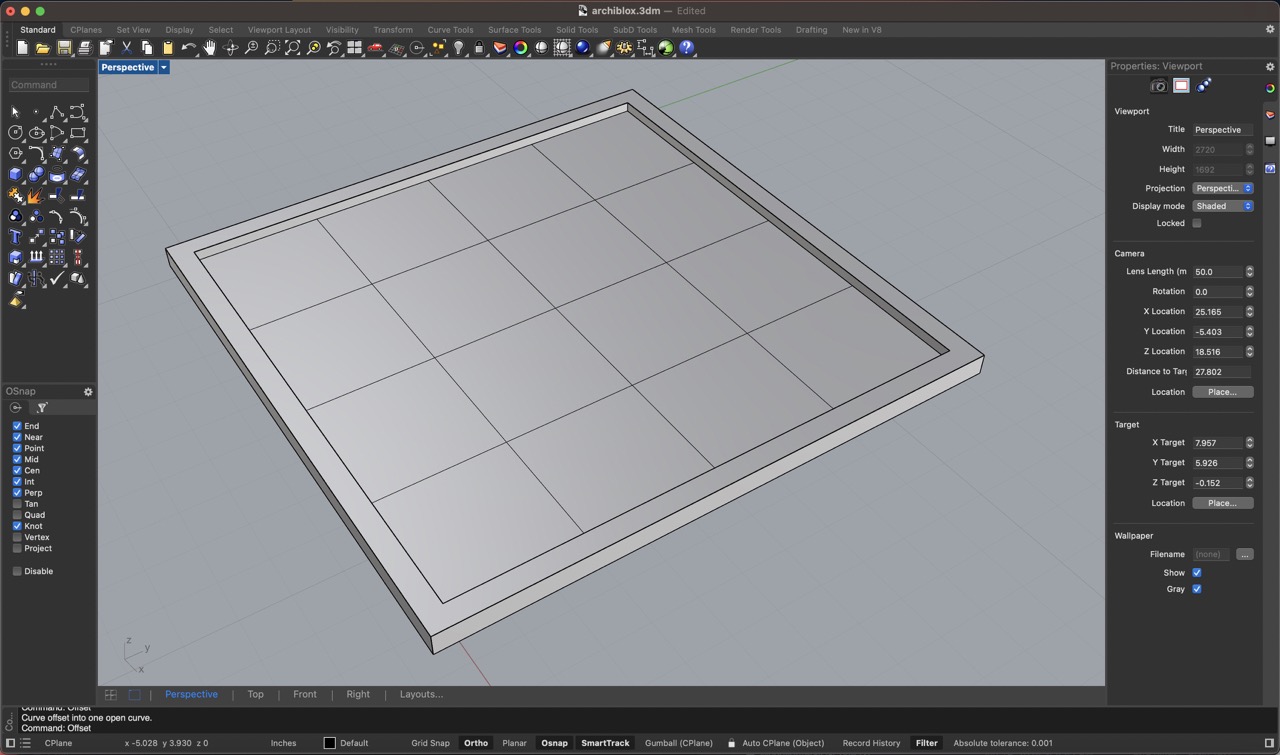The image size is (1280, 755).
Task: Open OSnap panel gear settings
Action: [88, 392]
